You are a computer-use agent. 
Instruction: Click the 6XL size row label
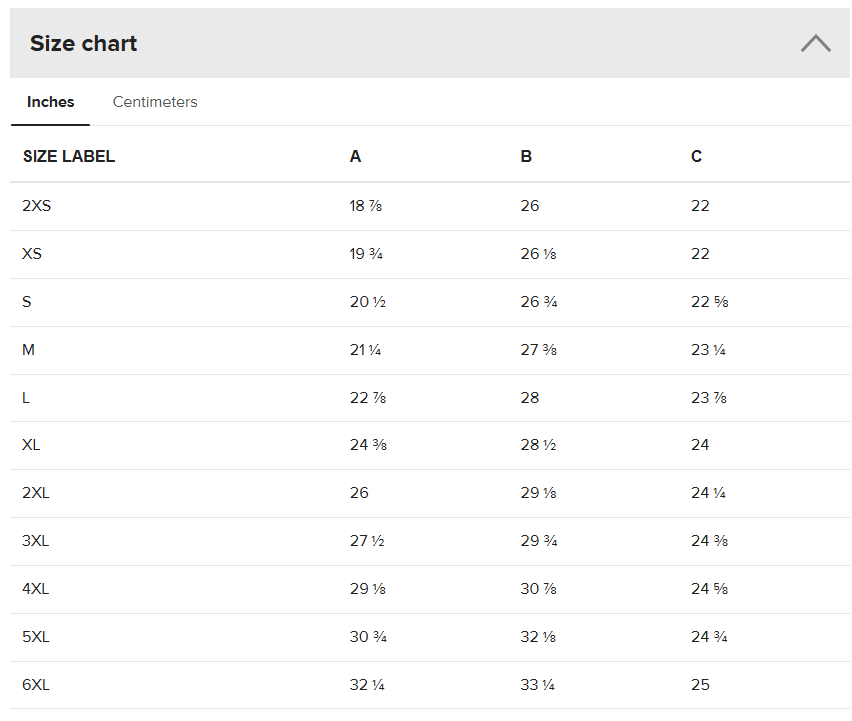(36, 685)
